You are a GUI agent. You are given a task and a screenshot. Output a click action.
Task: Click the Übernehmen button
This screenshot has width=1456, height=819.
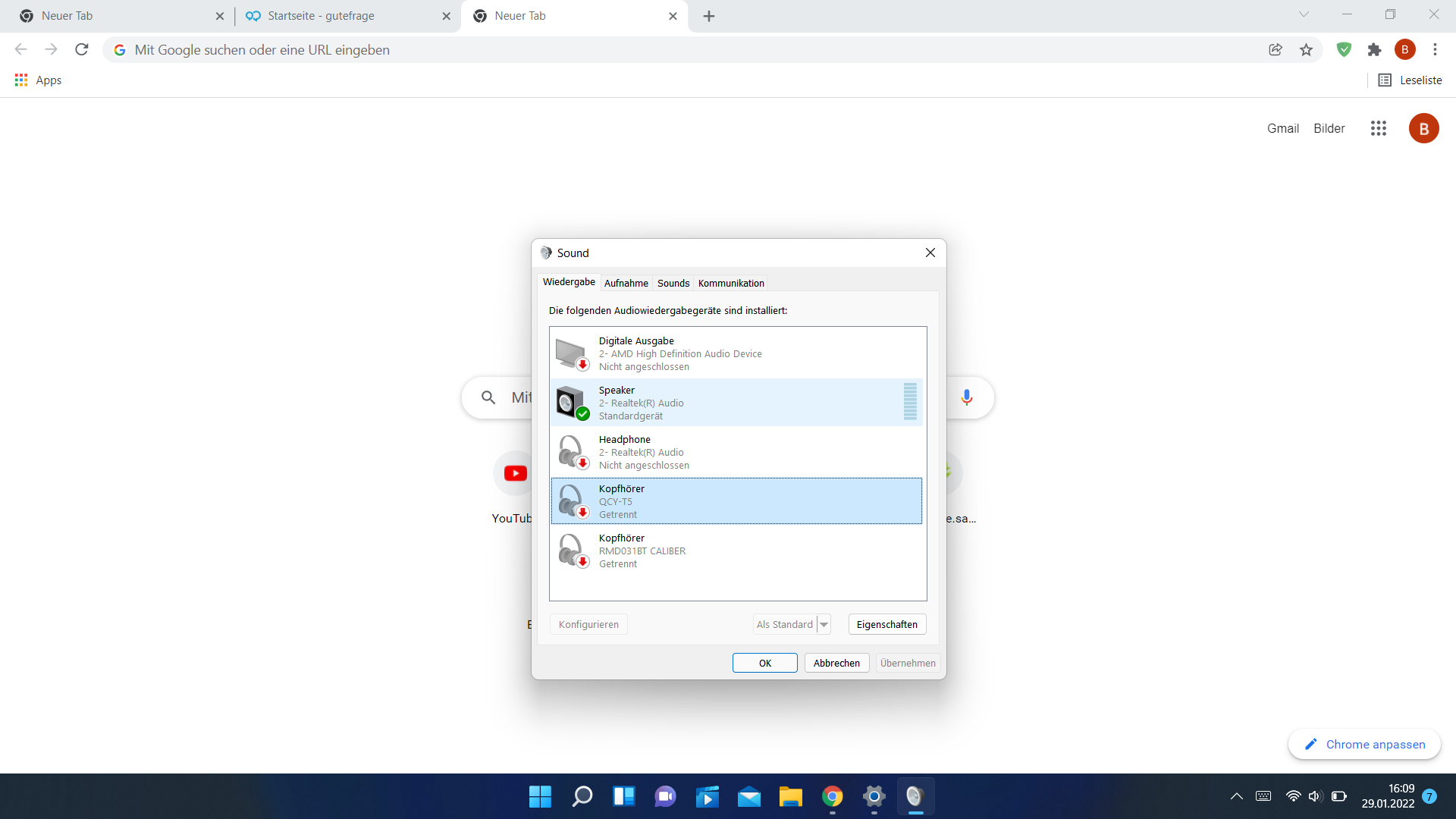point(908,662)
